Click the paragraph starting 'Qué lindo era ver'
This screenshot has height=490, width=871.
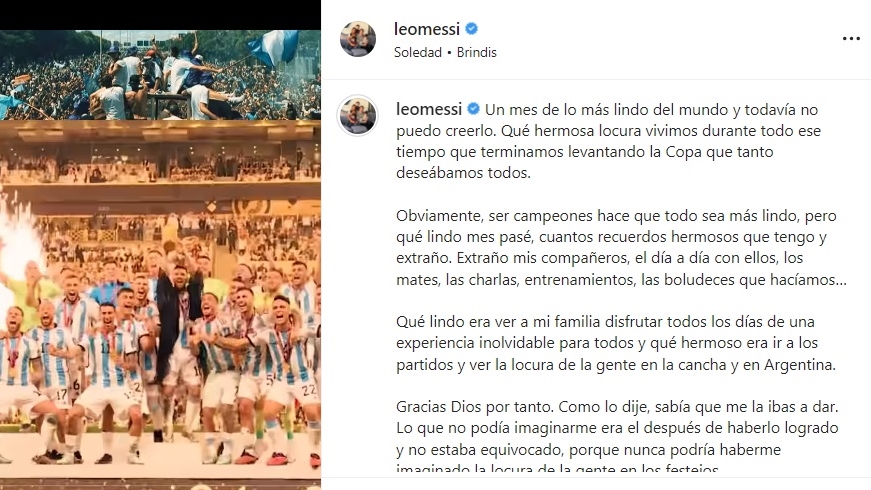coord(616,343)
